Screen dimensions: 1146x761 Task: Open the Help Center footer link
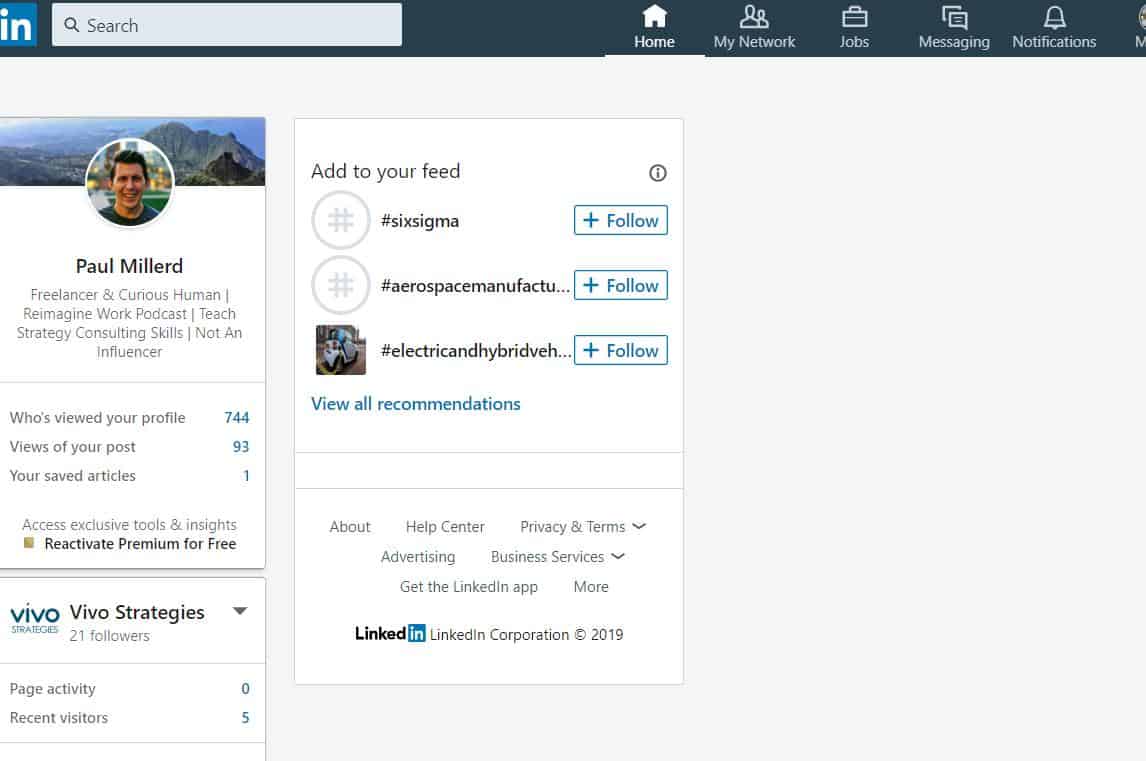(445, 526)
